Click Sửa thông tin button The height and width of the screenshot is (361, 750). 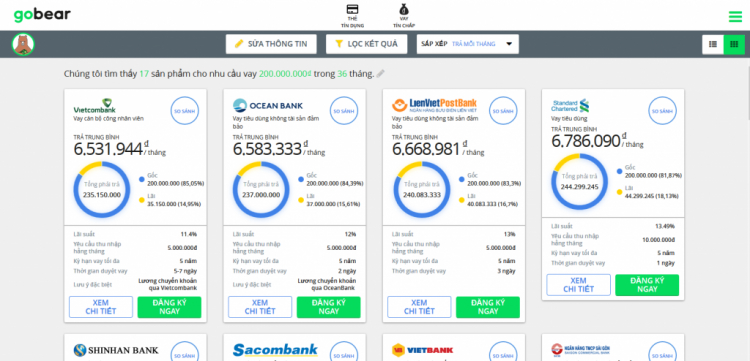(x=271, y=44)
